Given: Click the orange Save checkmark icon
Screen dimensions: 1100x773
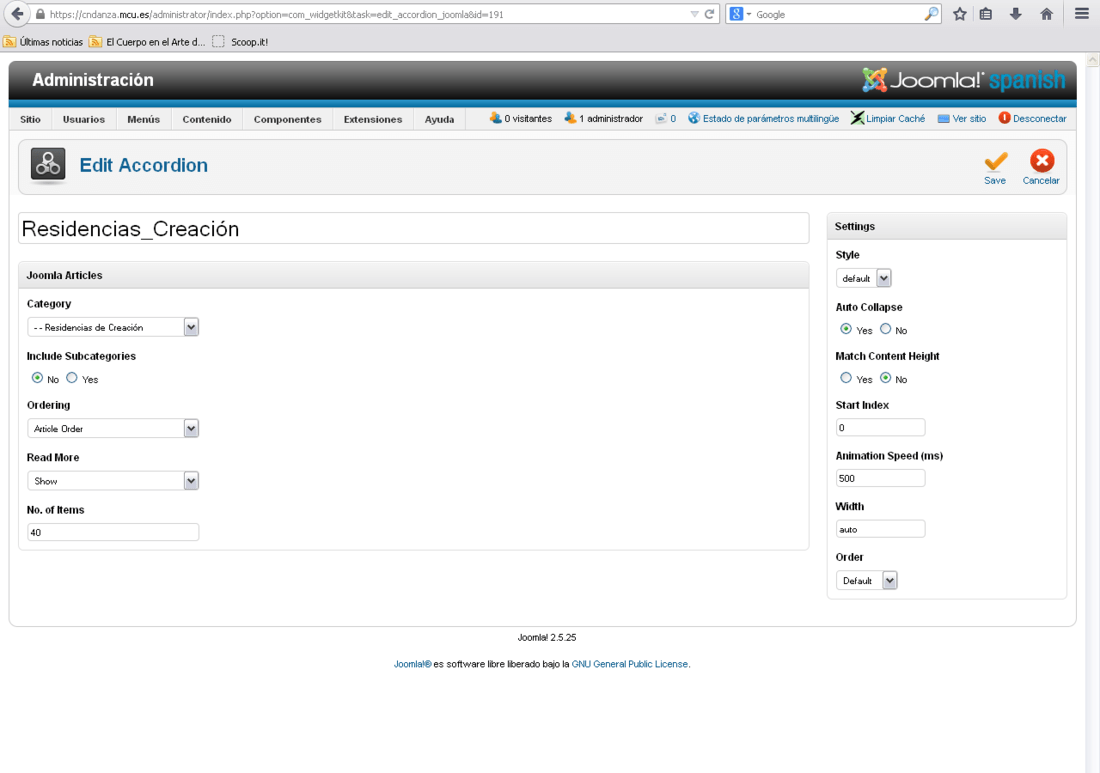Looking at the screenshot, I should (995, 161).
